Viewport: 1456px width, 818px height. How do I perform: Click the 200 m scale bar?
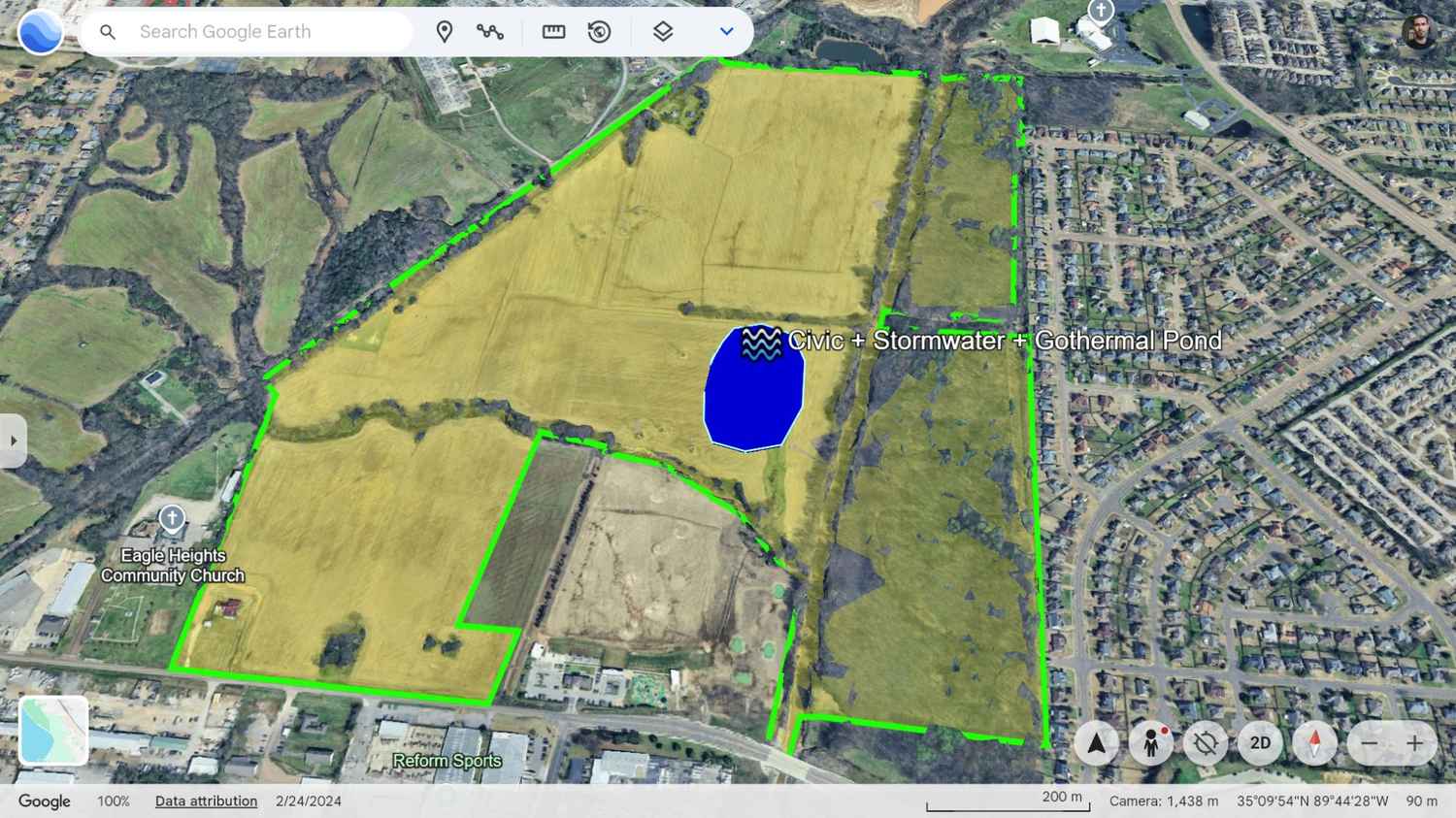[1008, 801]
